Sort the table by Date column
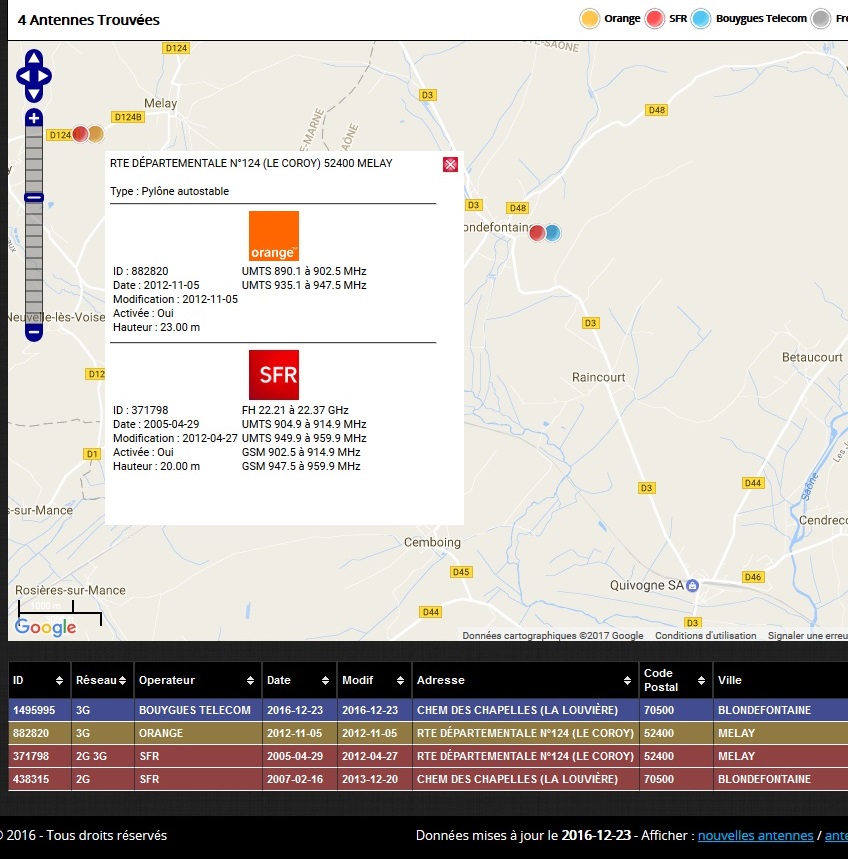The image size is (848, 859). tap(299, 680)
